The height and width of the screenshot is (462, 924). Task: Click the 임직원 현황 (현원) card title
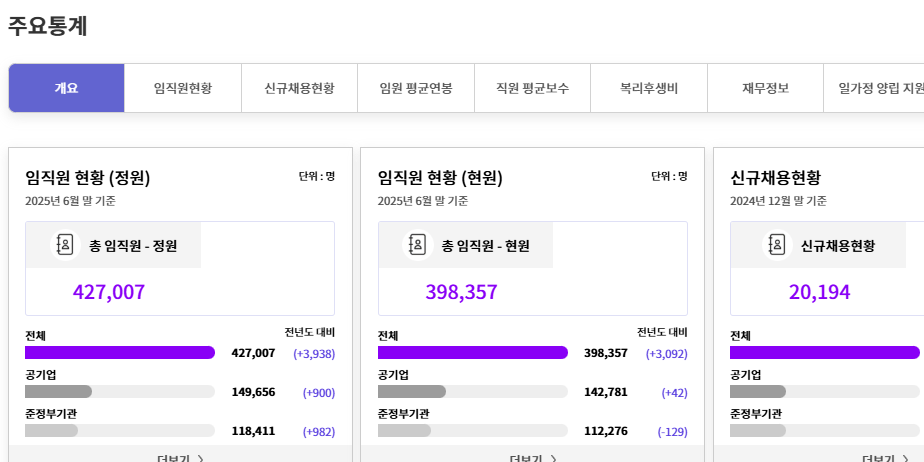[440, 177]
